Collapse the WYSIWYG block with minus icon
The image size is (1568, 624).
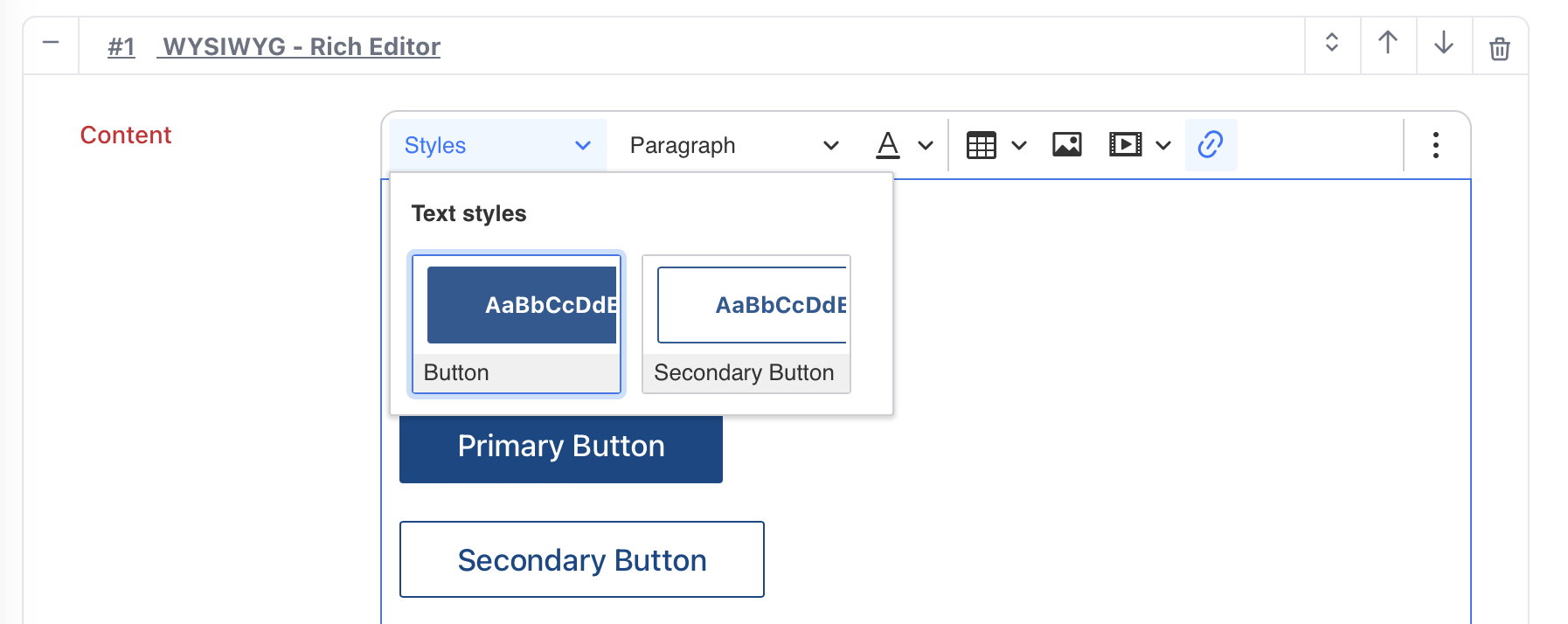51,44
